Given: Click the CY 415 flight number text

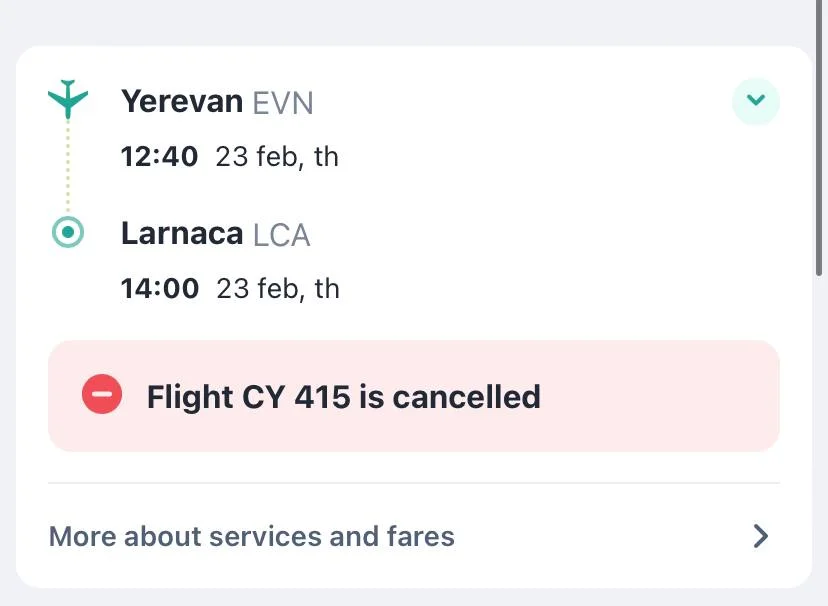Looking at the screenshot, I should [296, 397].
